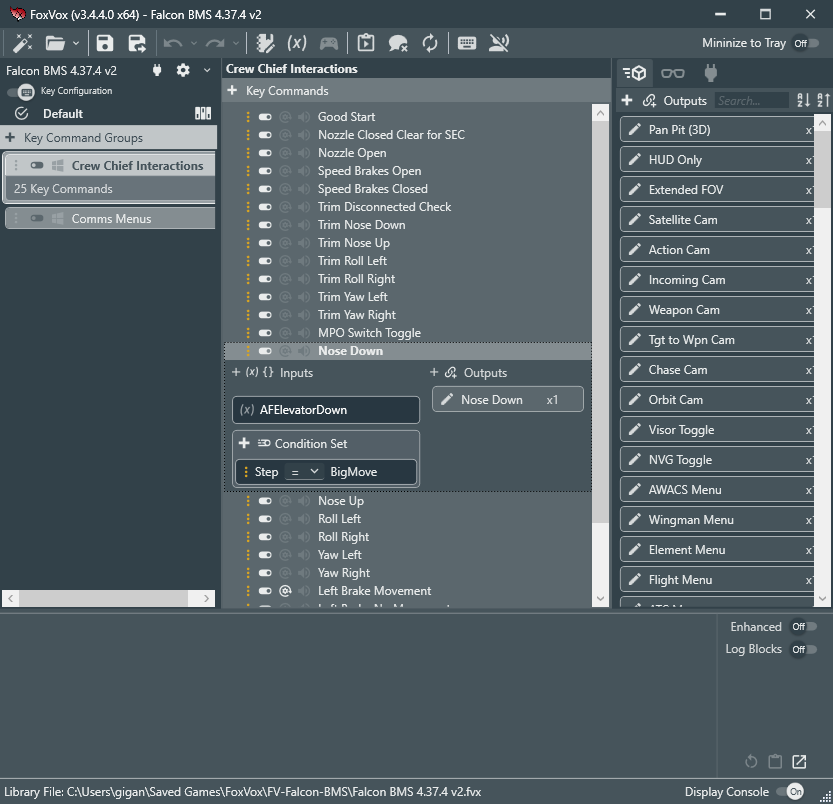Click the columns icon next to Default
833x804 pixels.
coord(203,113)
